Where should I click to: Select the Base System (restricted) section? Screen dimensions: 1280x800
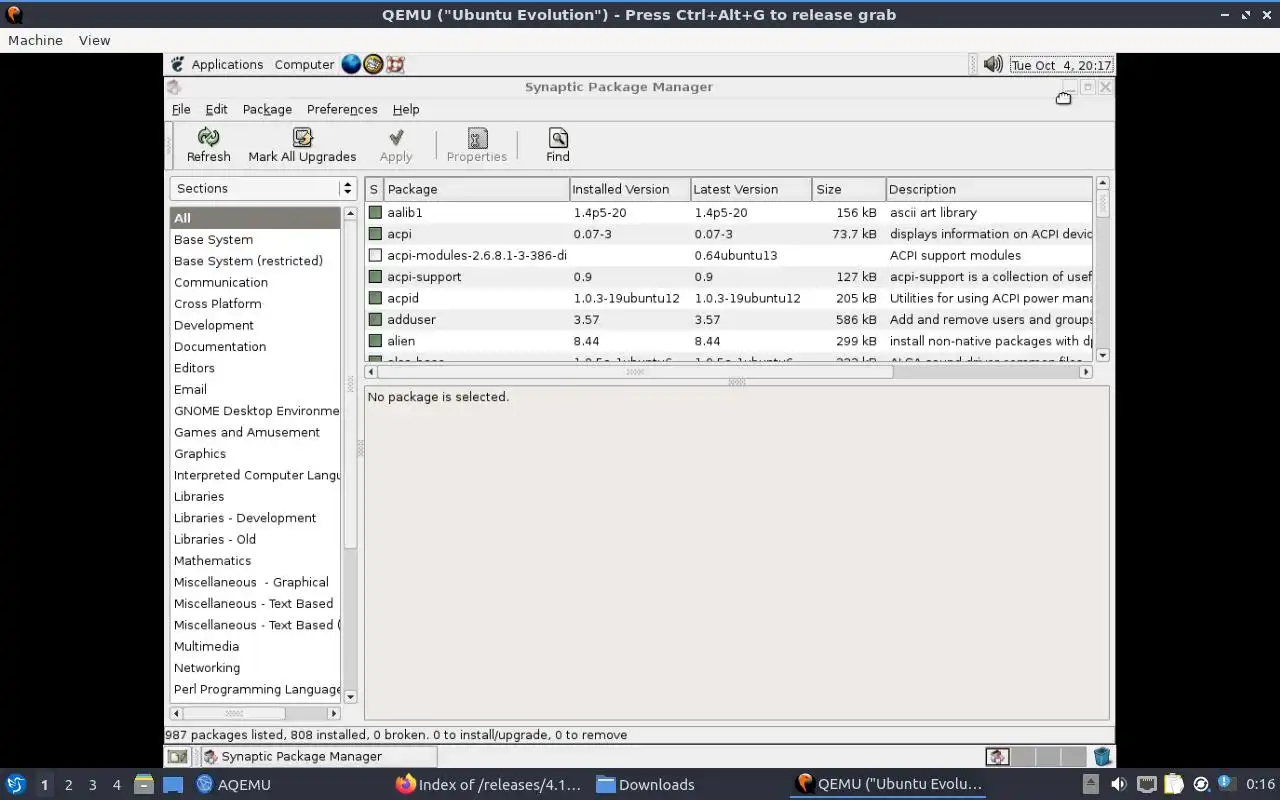pyautogui.click(x=255, y=261)
